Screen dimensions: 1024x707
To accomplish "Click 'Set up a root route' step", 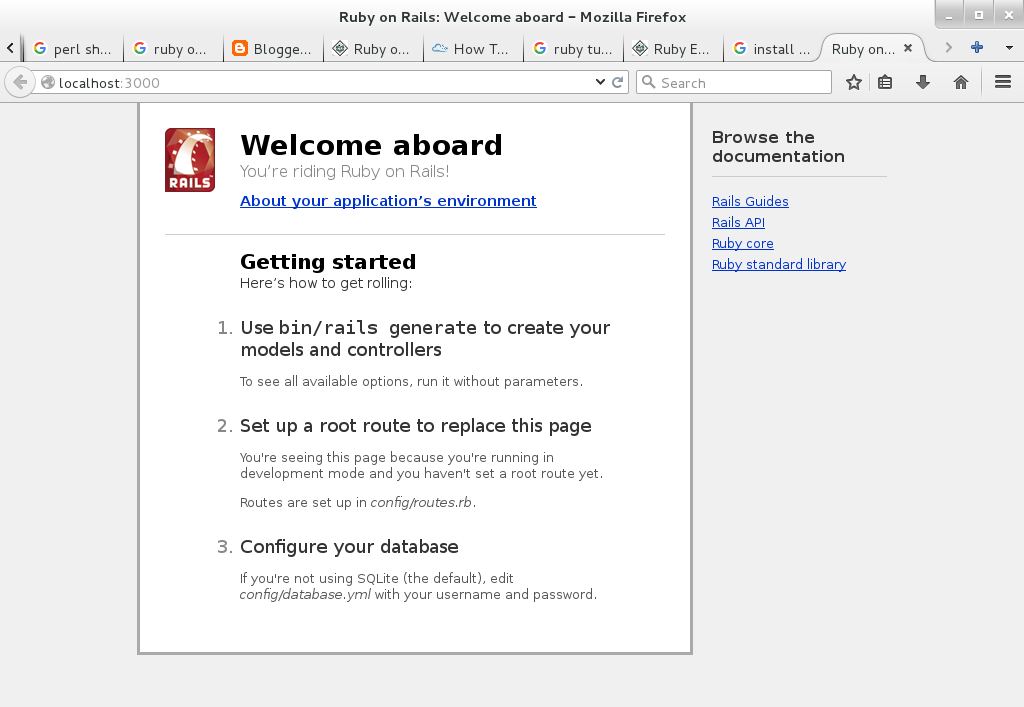I will (x=415, y=426).
